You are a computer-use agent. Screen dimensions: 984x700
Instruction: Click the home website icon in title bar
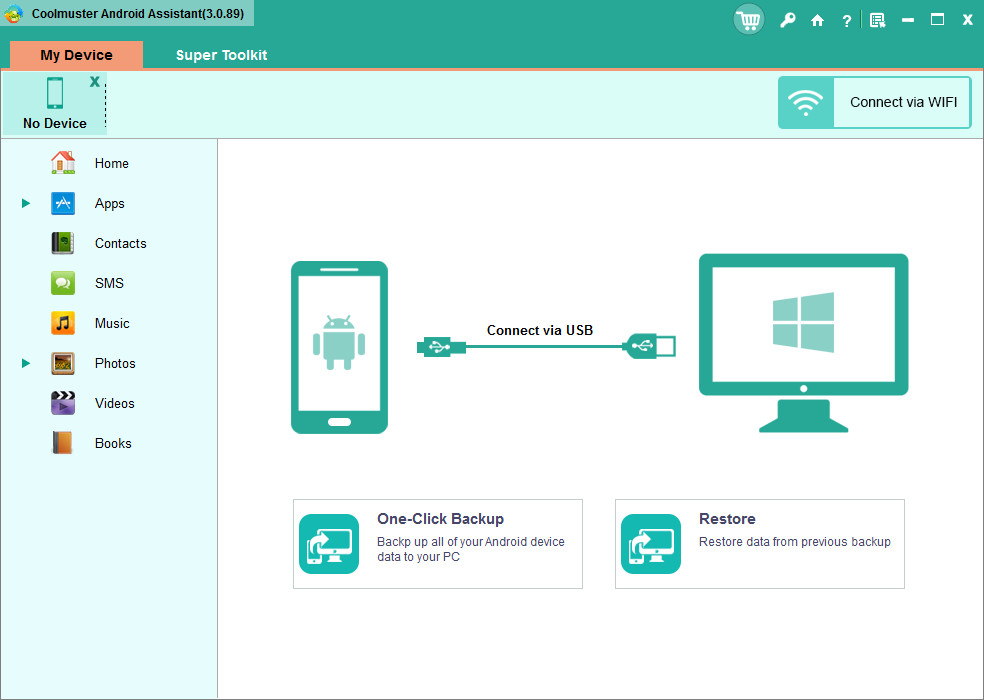(x=817, y=21)
